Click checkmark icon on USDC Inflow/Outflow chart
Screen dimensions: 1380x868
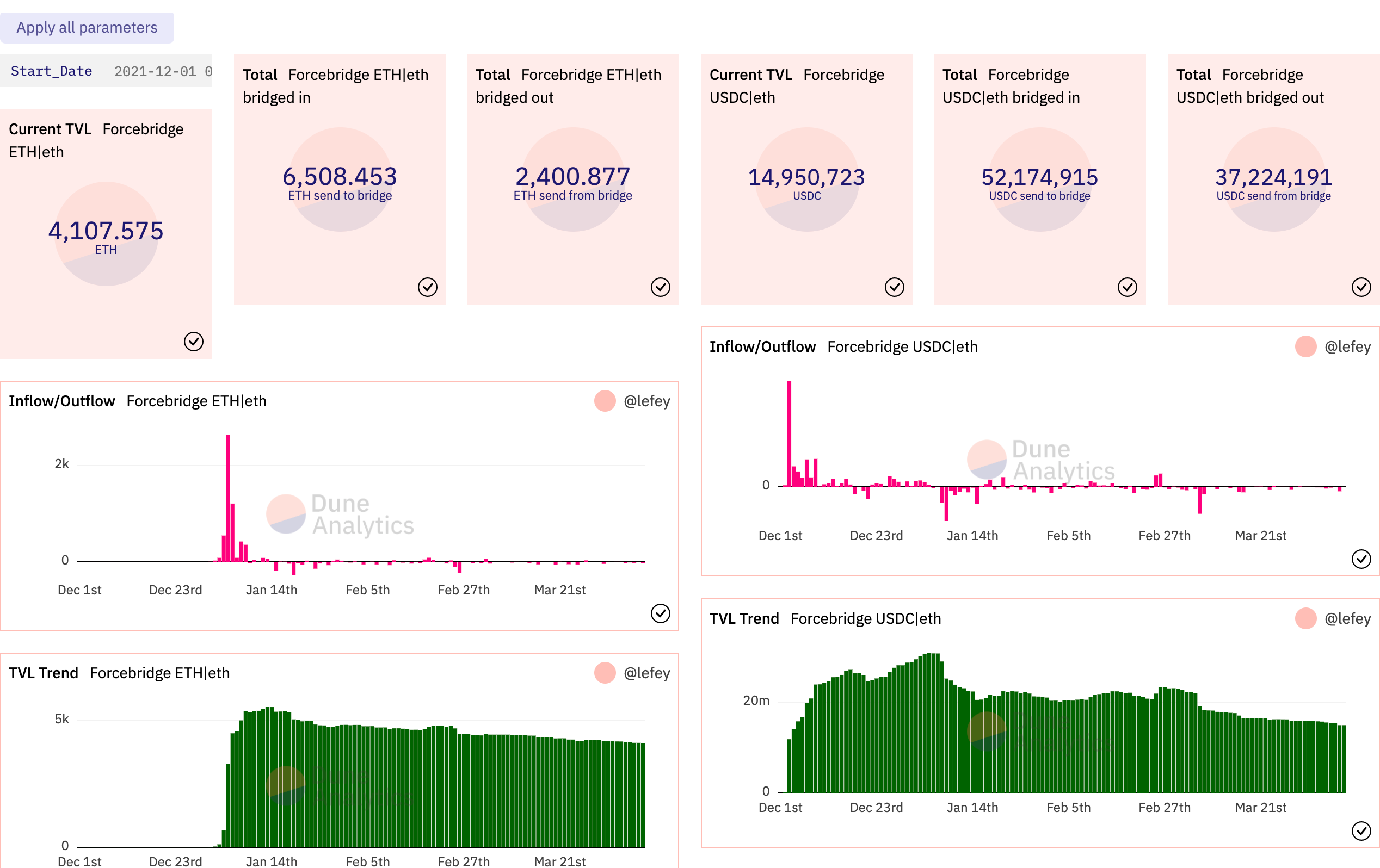pos(1361,559)
